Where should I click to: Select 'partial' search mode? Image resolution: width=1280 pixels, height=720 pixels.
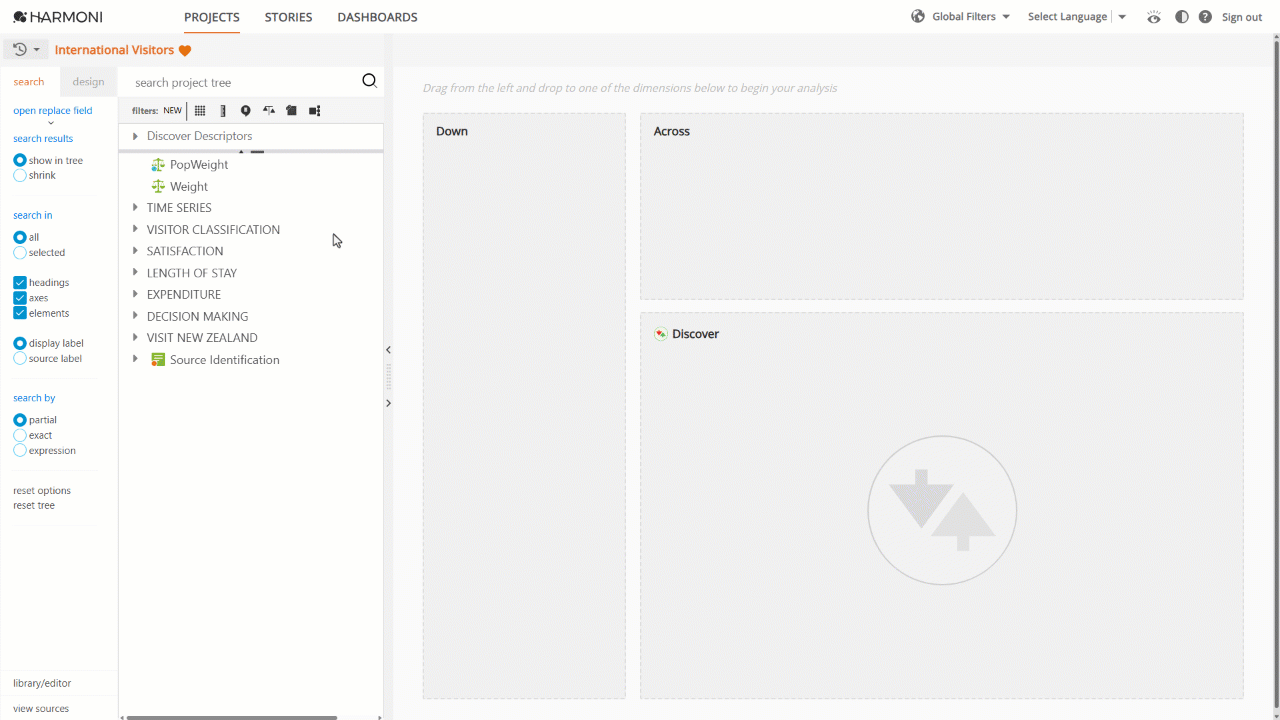click(20, 420)
